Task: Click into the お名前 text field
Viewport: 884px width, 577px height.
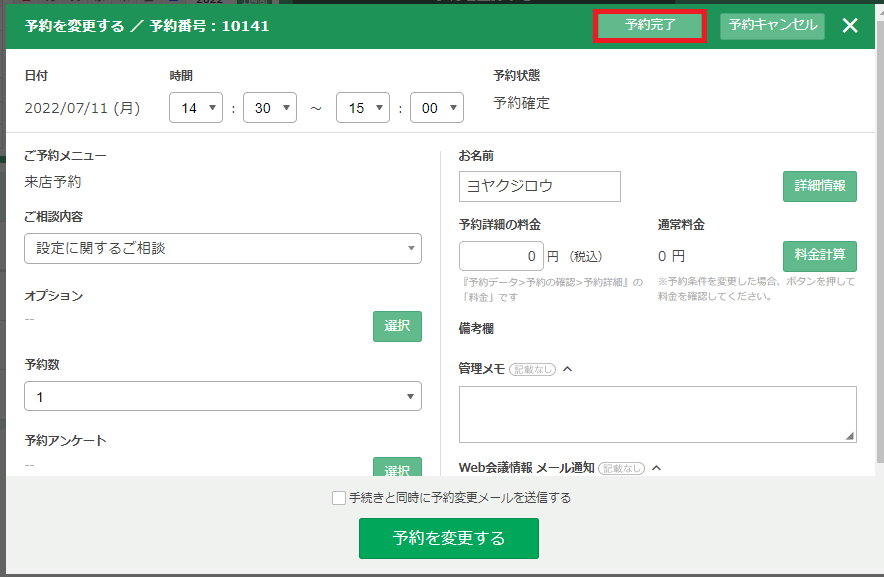Action: pos(539,186)
